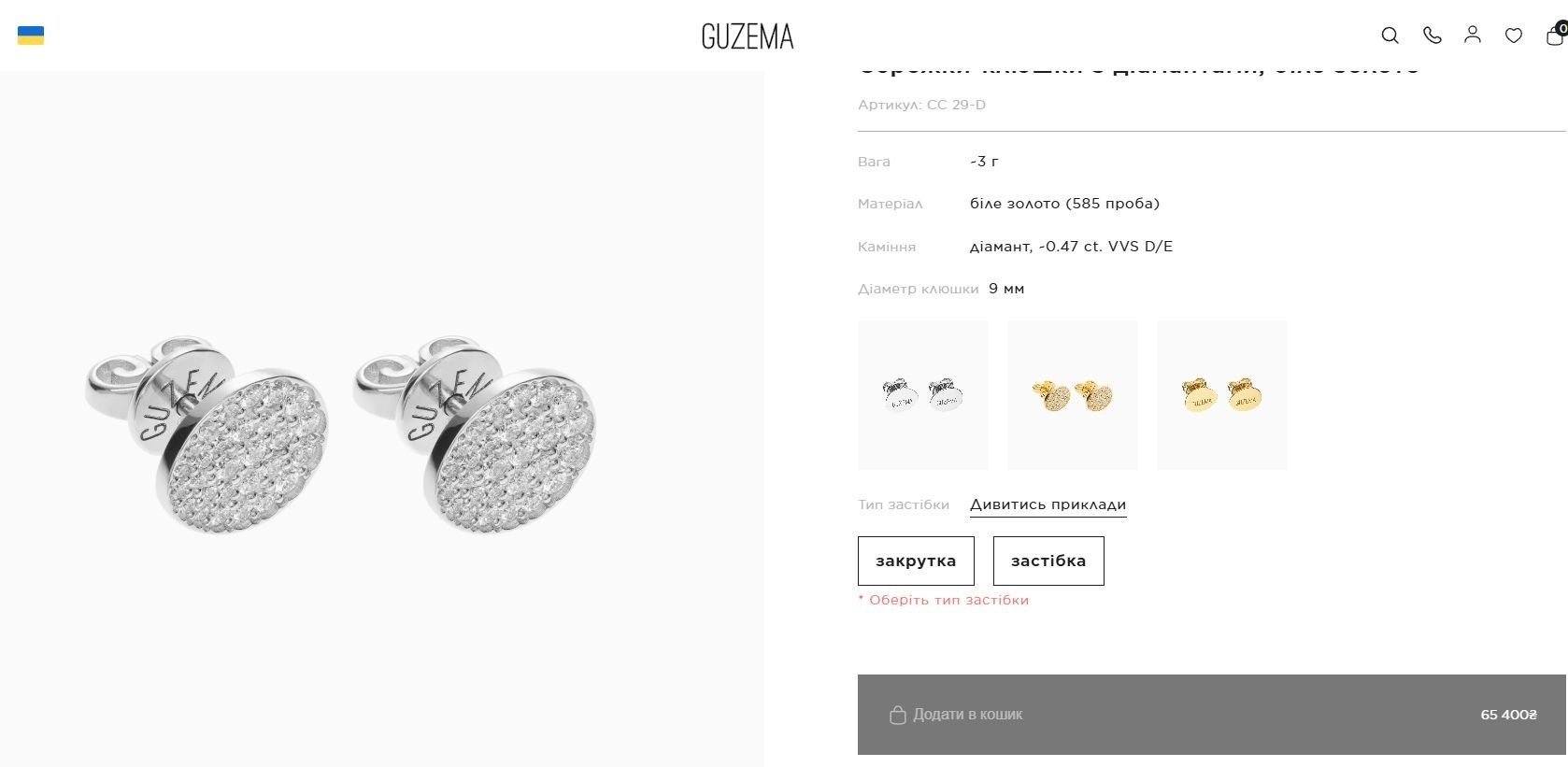Open the shopping bag in header

(x=1554, y=36)
